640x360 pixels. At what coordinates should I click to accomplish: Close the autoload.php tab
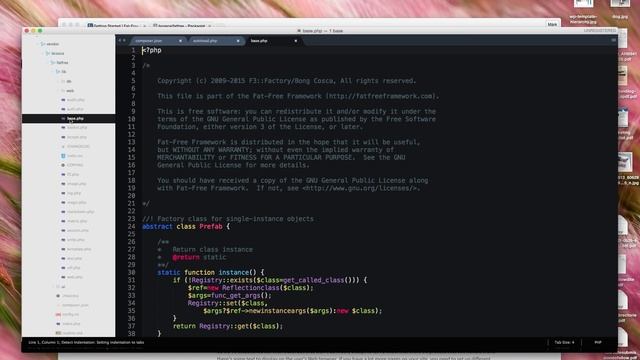click(x=238, y=41)
